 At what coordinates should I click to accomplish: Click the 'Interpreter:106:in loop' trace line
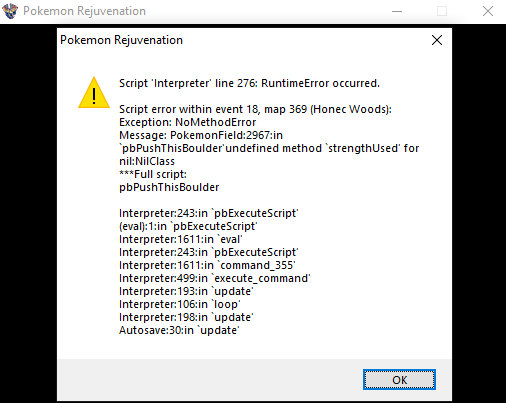click(180, 304)
